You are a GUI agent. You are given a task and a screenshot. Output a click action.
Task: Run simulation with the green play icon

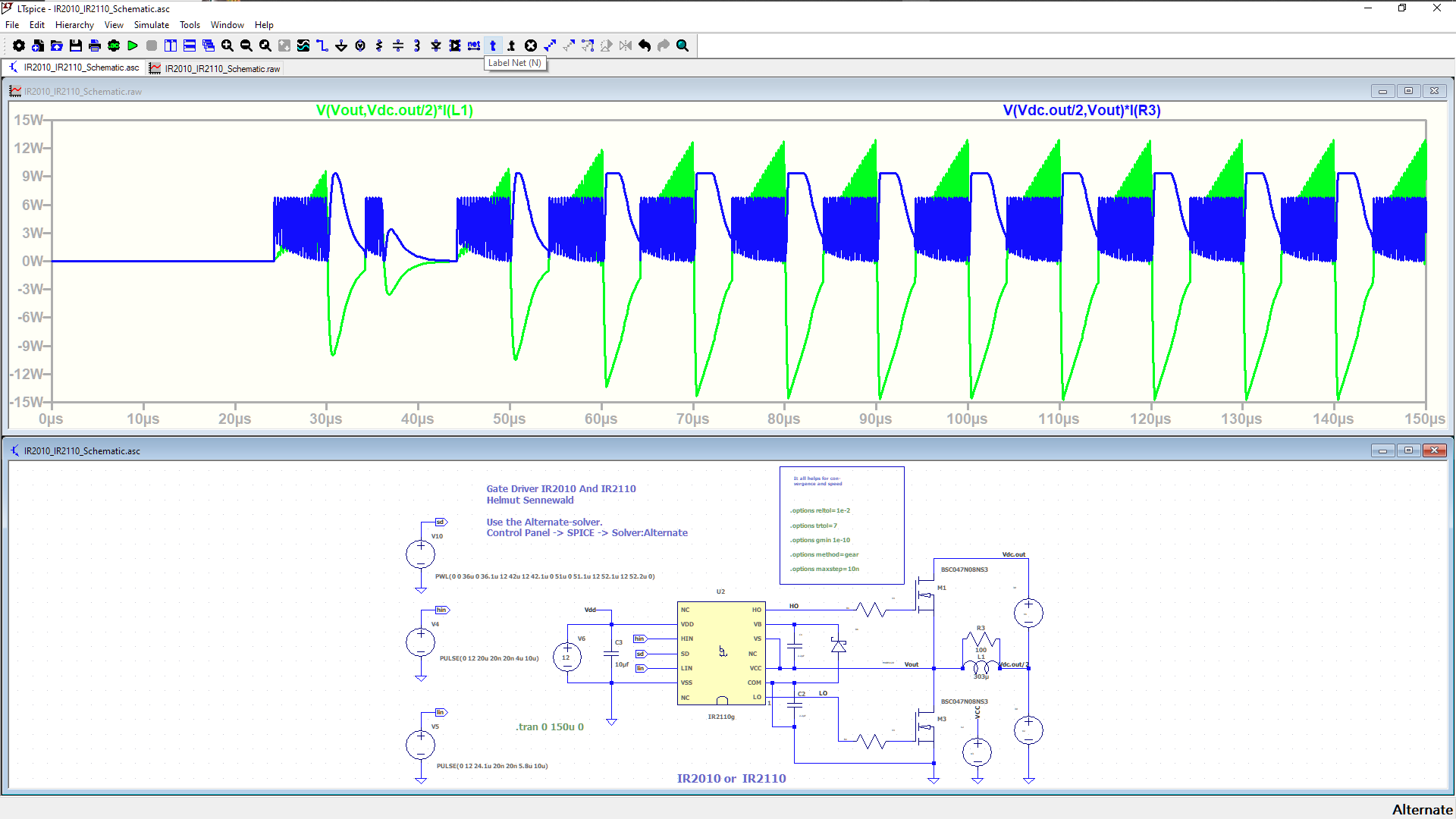133,45
